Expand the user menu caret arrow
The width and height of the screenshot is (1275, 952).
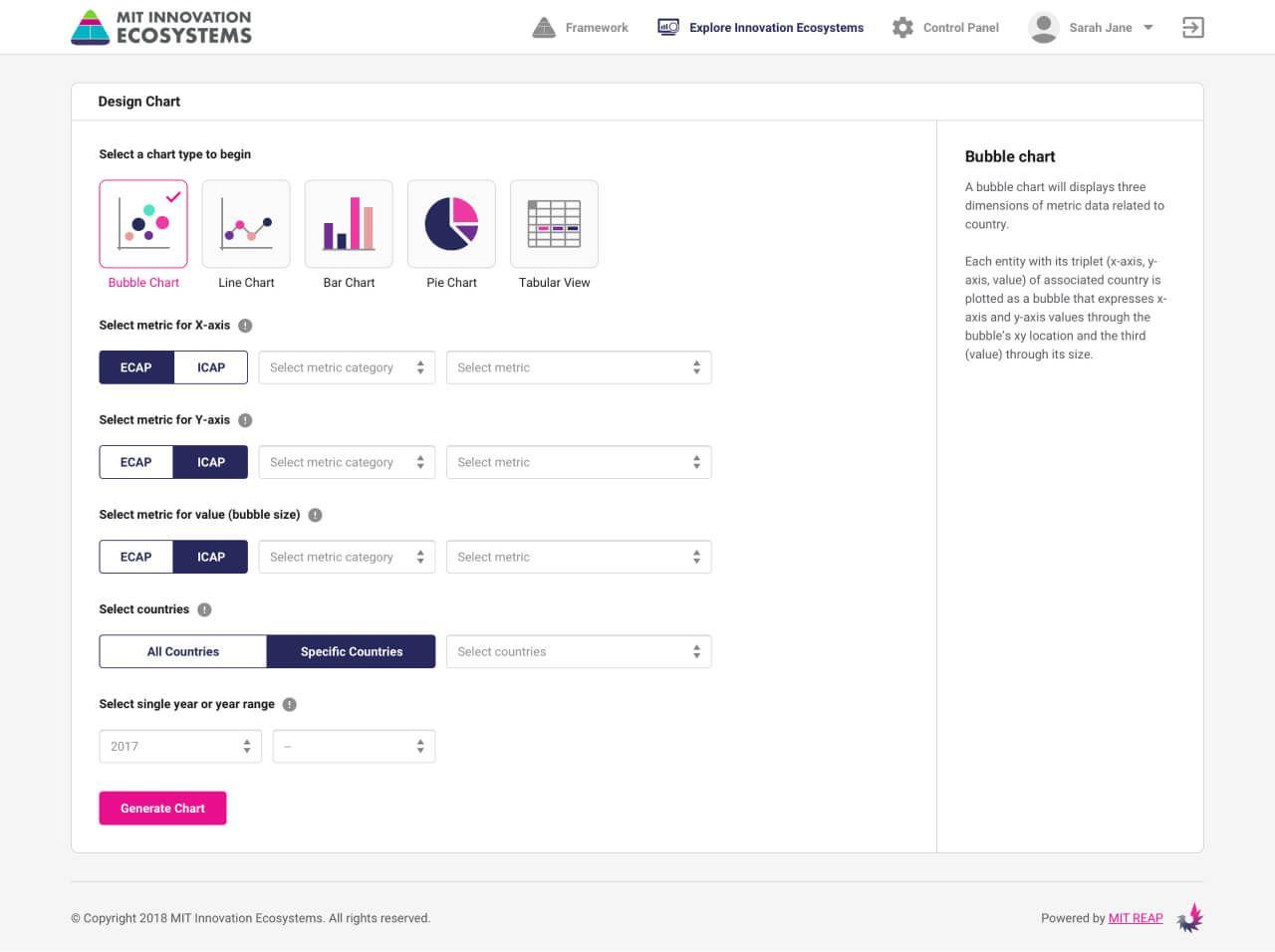[1148, 28]
